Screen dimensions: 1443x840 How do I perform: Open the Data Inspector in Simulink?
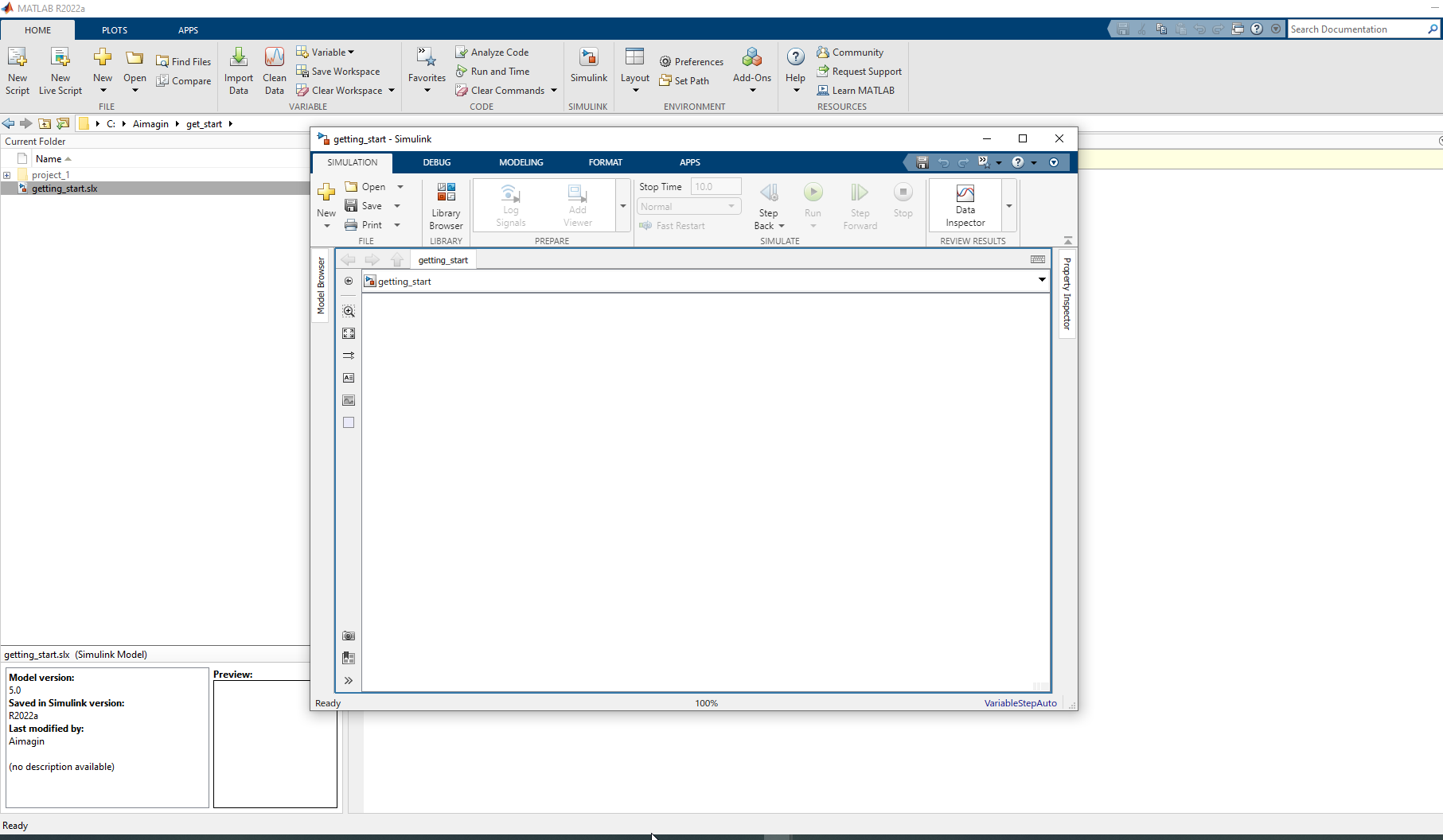click(x=965, y=206)
